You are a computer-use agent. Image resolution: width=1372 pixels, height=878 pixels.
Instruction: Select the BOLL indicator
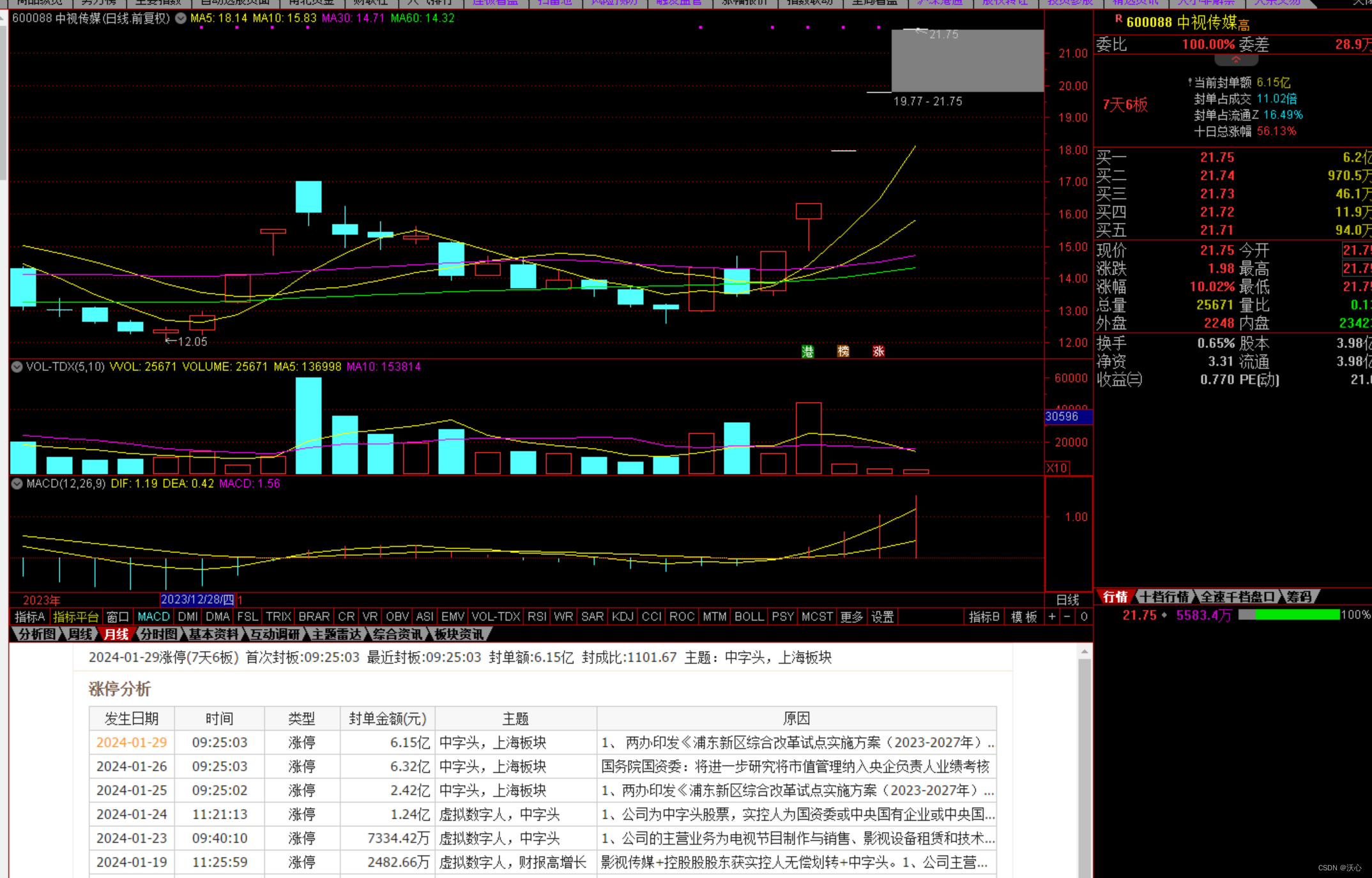tap(749, 617)
